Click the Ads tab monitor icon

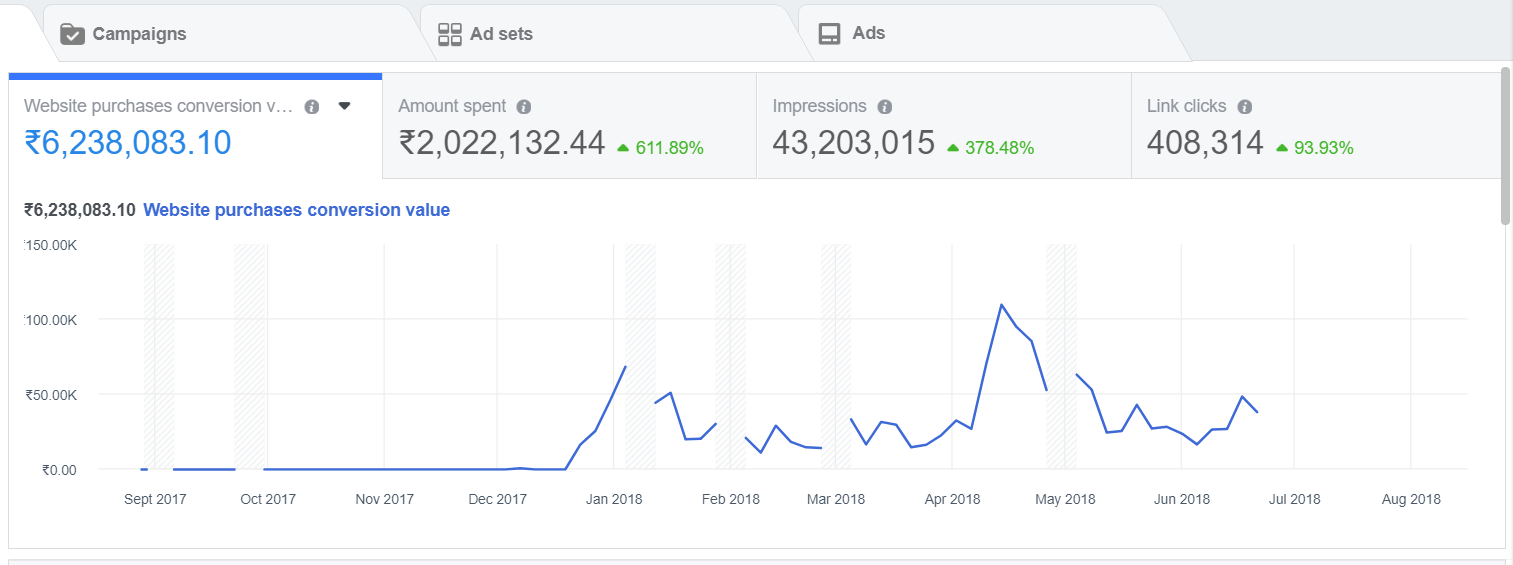point(829,34)
